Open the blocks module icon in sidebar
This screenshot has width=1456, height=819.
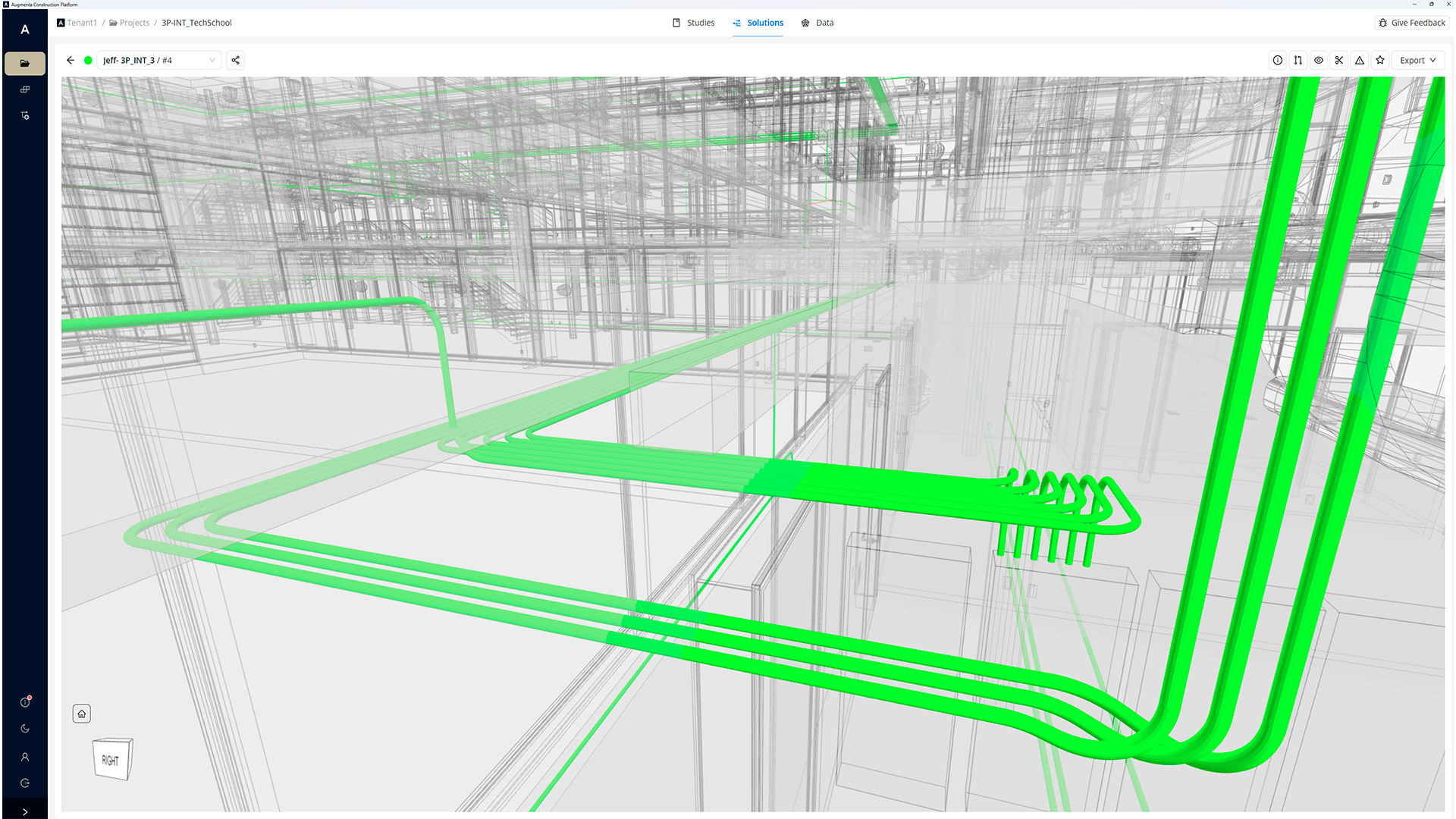25,89
